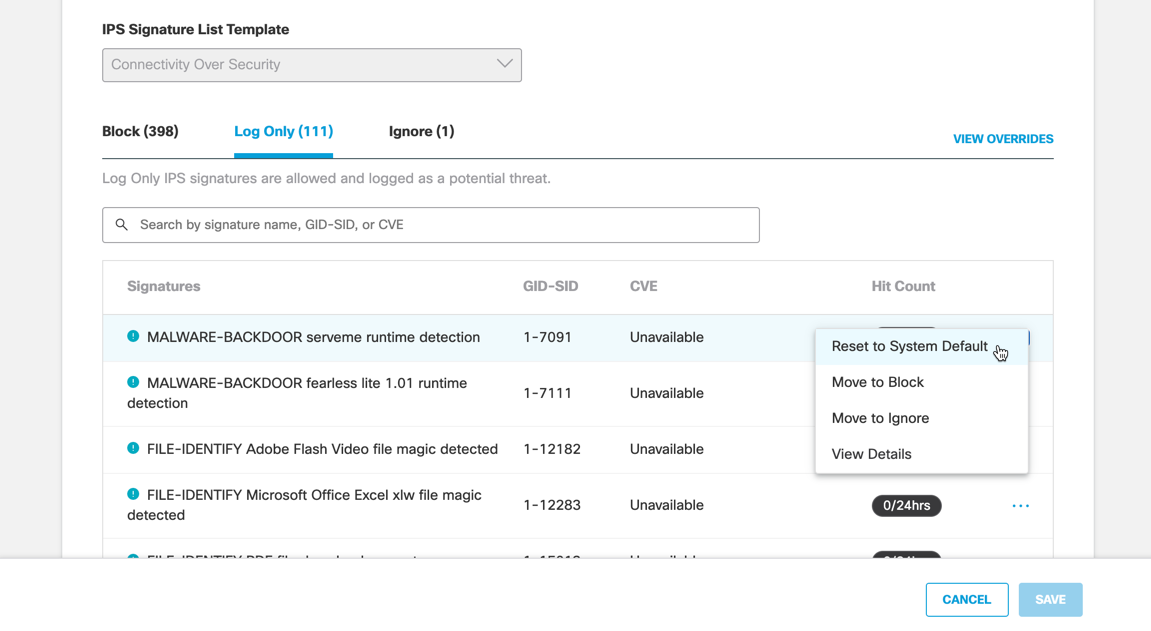Click the GID-SID value 1-12182
The width and height of the screenshot is (1151, 631).
(552, 449)
